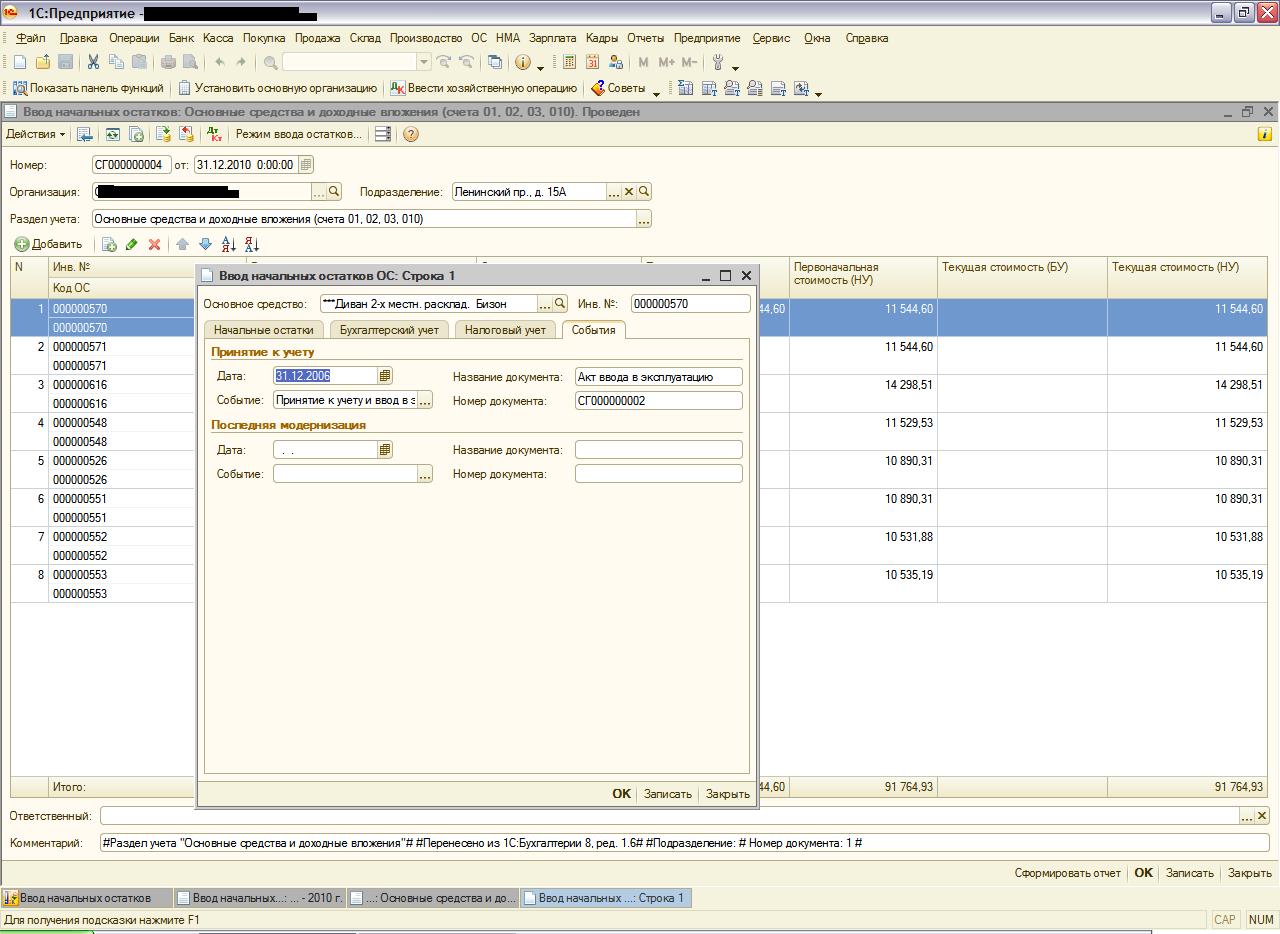Sort ascending with the А-Я icon
1280x934 pixels.
coord(228,244)
